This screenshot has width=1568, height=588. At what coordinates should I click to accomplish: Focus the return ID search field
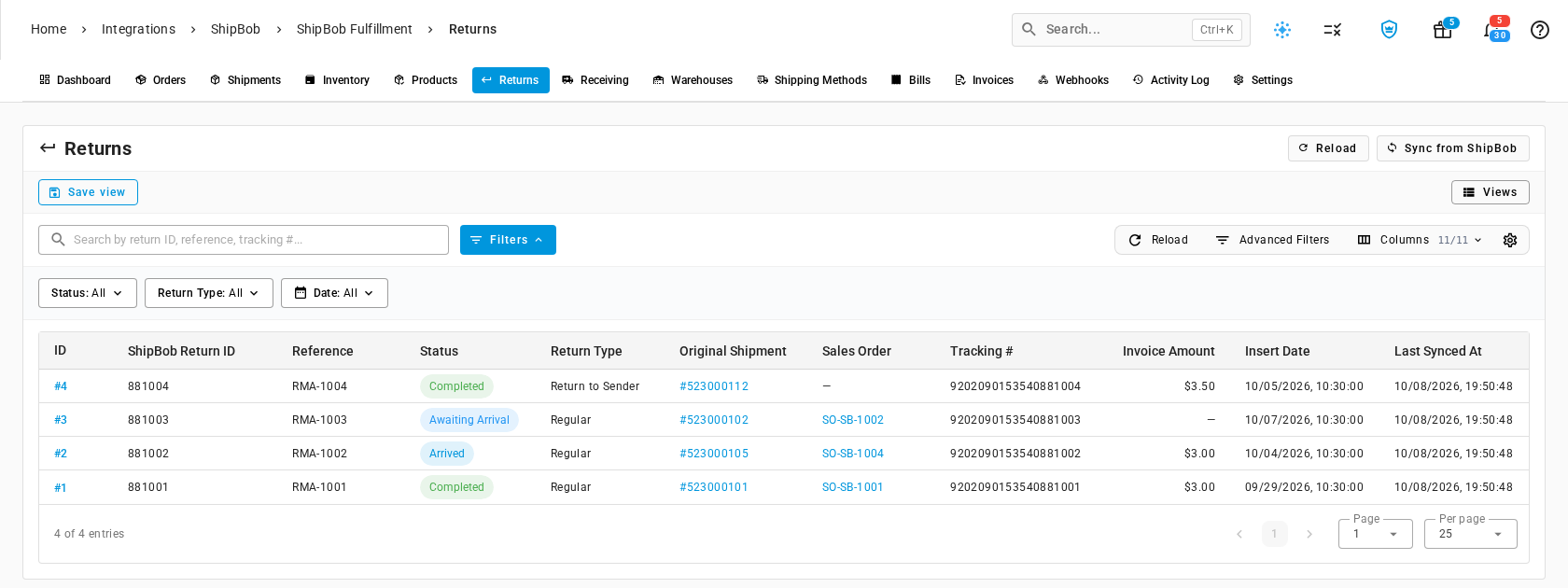click(x=244, y=240)
